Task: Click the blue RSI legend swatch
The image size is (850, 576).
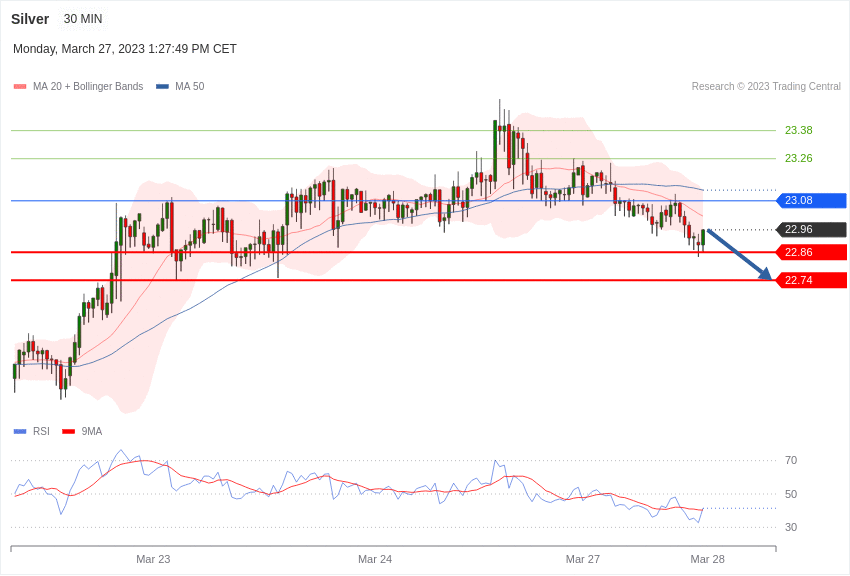Action: tap(20, 432)
